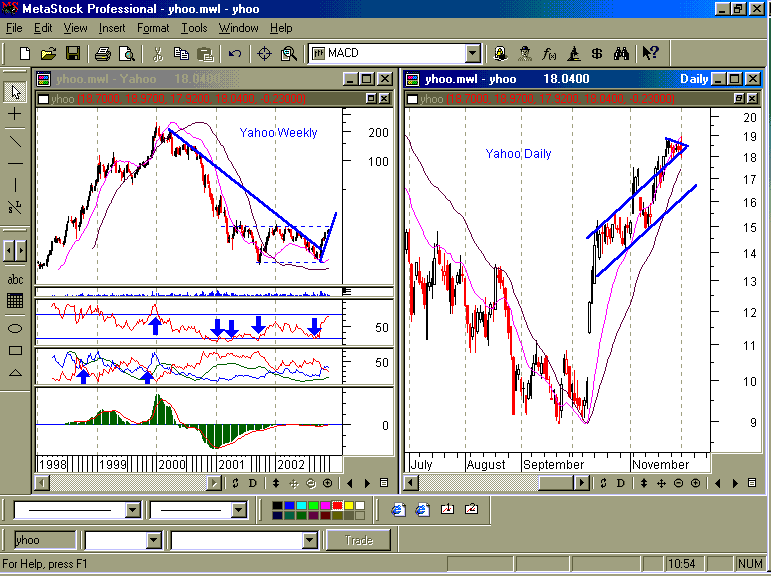771x576 pixels.
Task: Click the D periodicity button in daily chart
Action: (621, 484)
